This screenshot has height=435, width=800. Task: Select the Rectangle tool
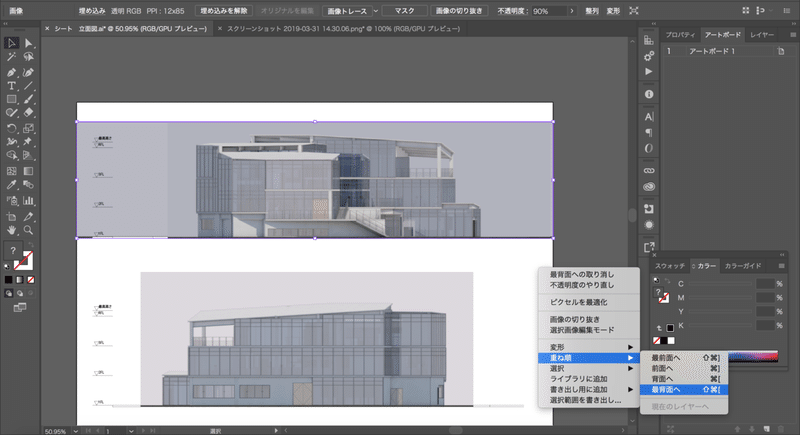[x=11, y=99]
